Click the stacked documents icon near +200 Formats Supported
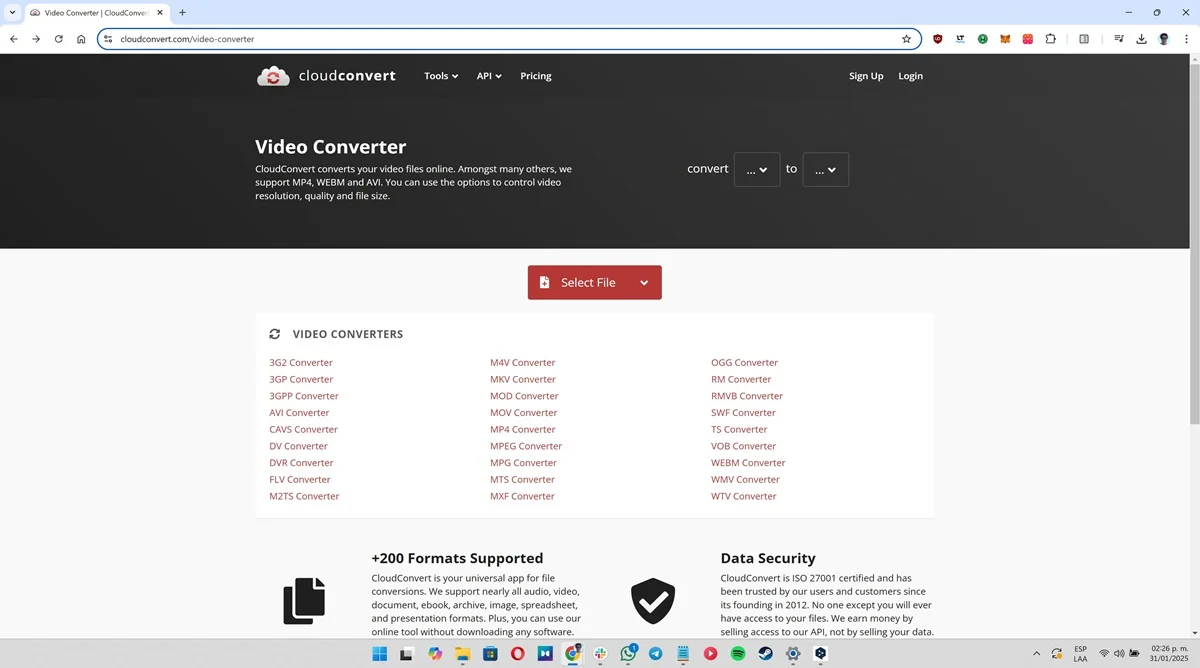The width and height of the screenshot is (1200, 668). point(304,600)
